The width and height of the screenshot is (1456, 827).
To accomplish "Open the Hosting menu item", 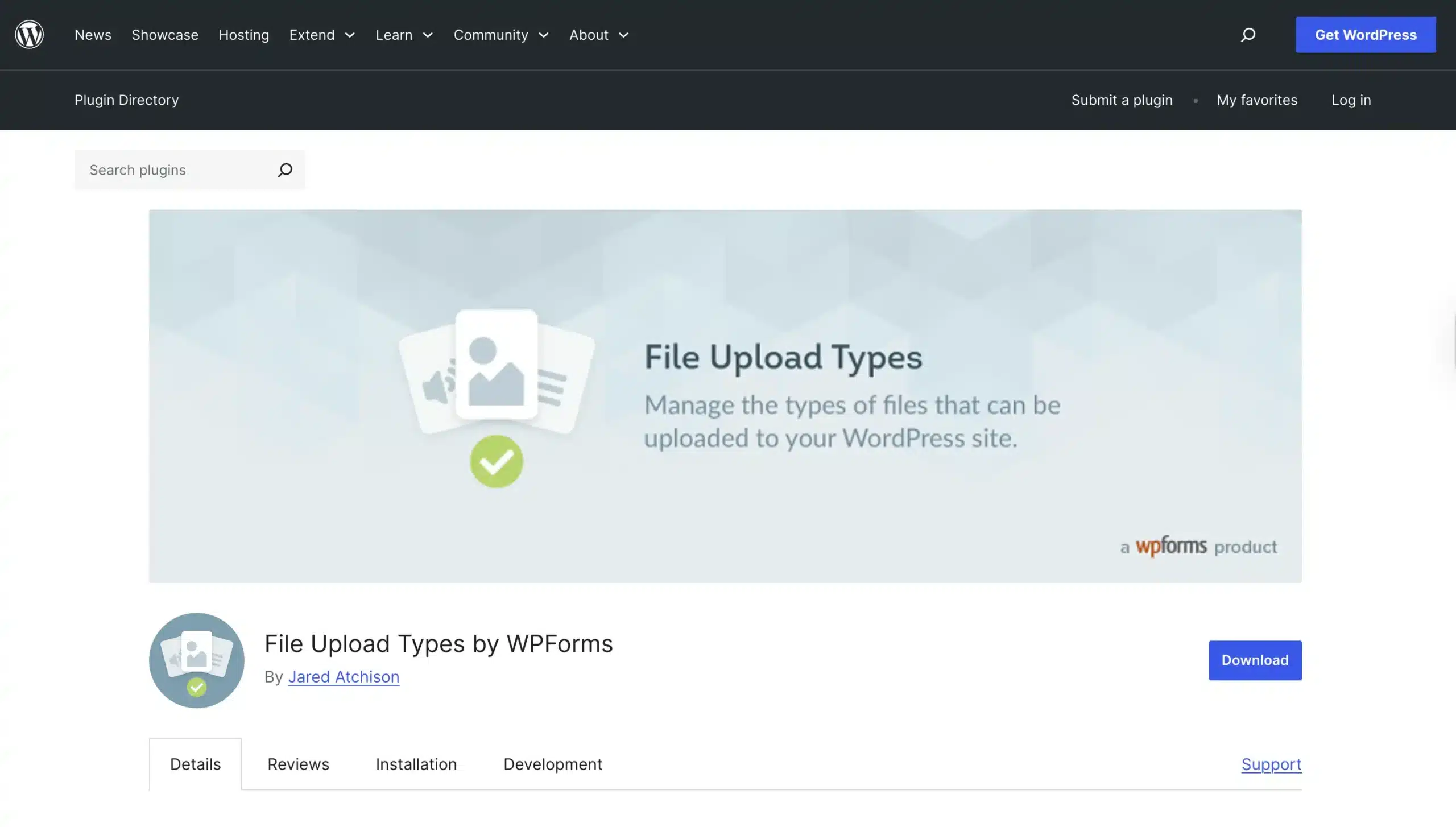I will (243, 35).
